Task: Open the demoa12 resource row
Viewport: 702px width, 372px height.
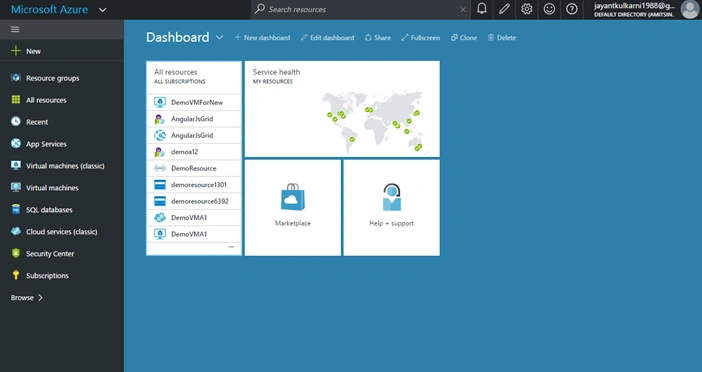Action: pos(194,152)
